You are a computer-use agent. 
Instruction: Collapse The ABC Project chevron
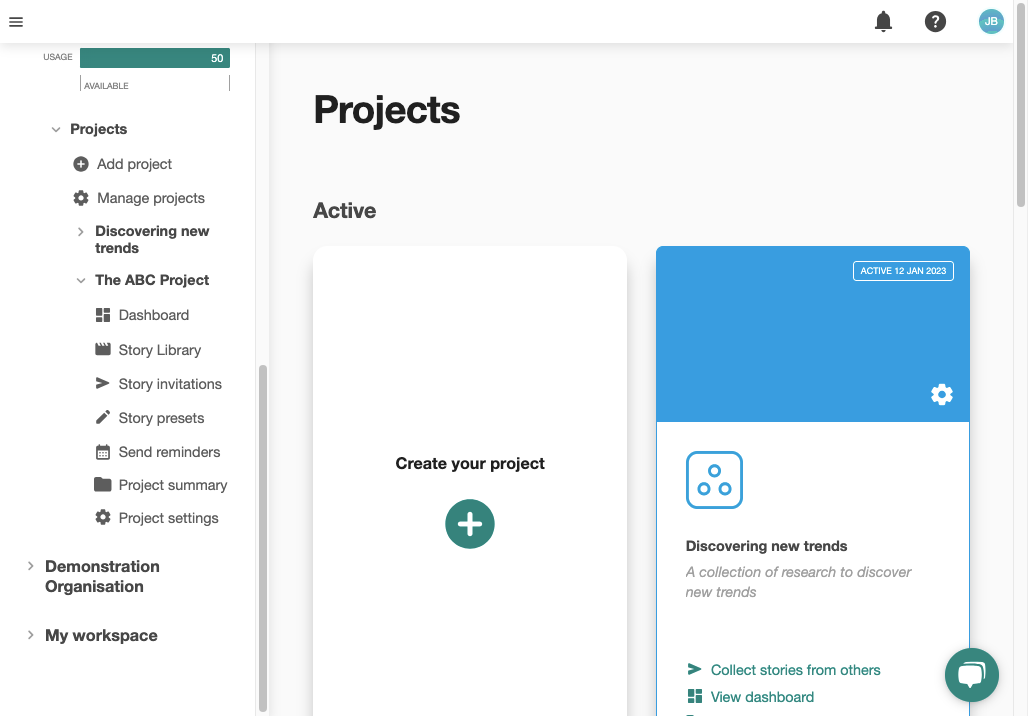pyautogui.click(x=81, y=281)
